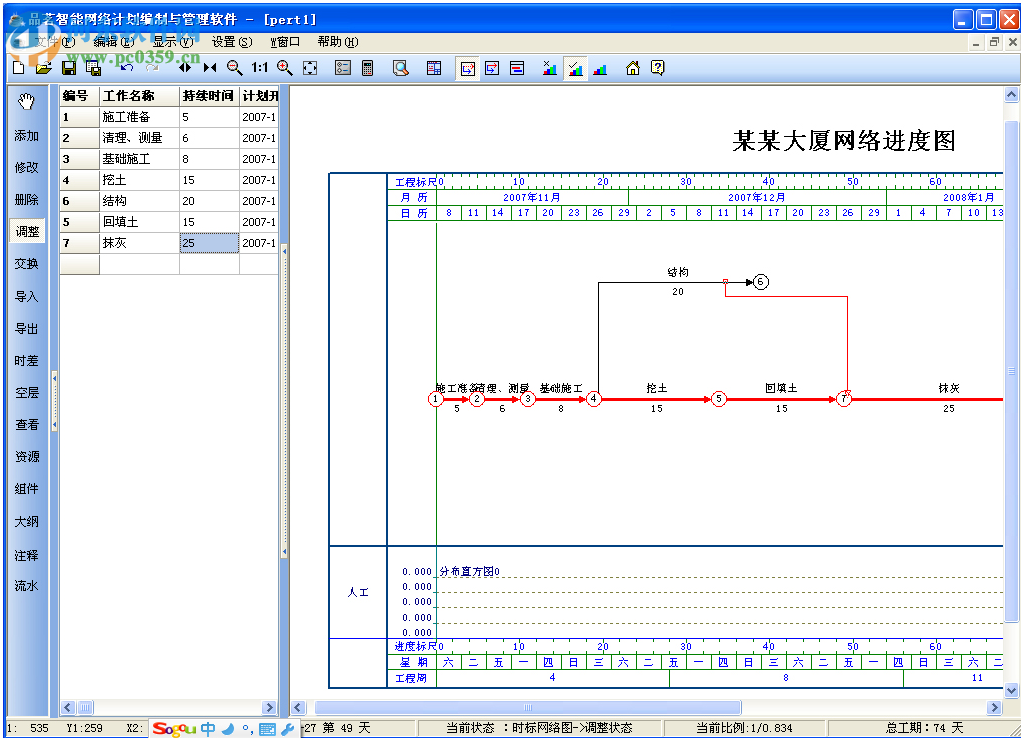Select table row 基础施工

coord(169,158)
